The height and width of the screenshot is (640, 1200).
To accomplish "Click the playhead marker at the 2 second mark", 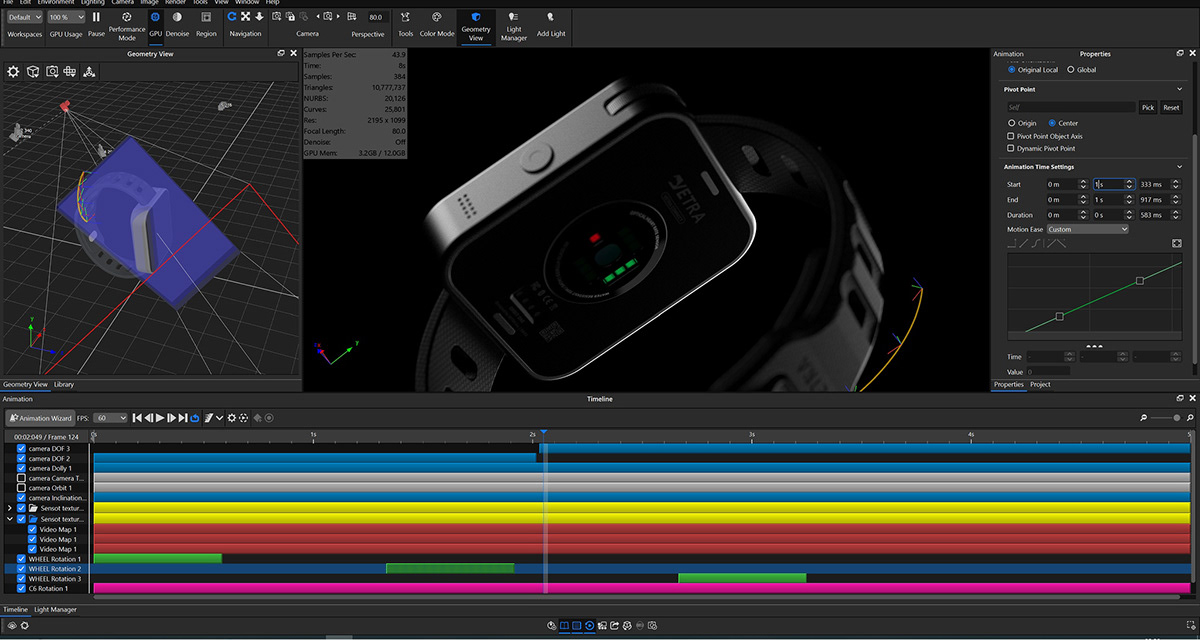I will [x=543, y=433].
